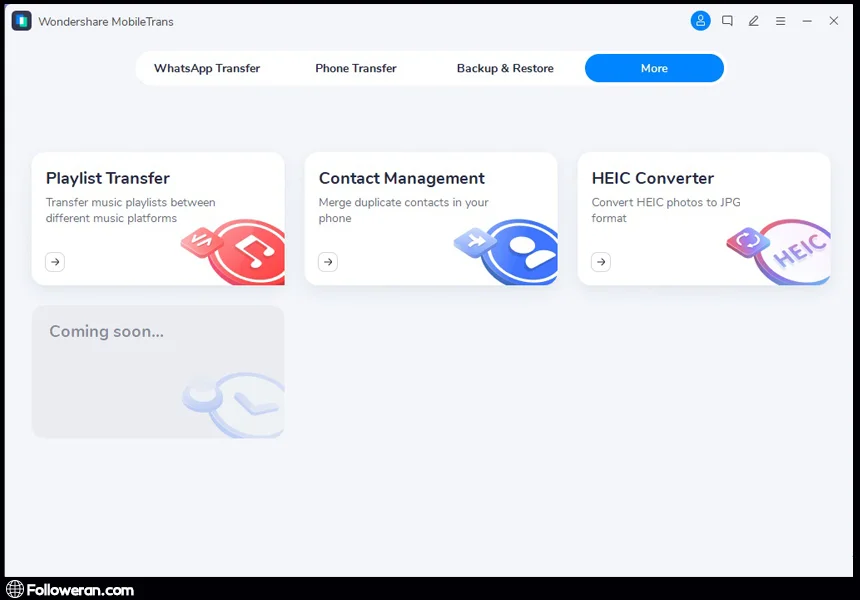Click the arrow button under Playlist Transfer
860x600 pixels.
coord(55,262)
